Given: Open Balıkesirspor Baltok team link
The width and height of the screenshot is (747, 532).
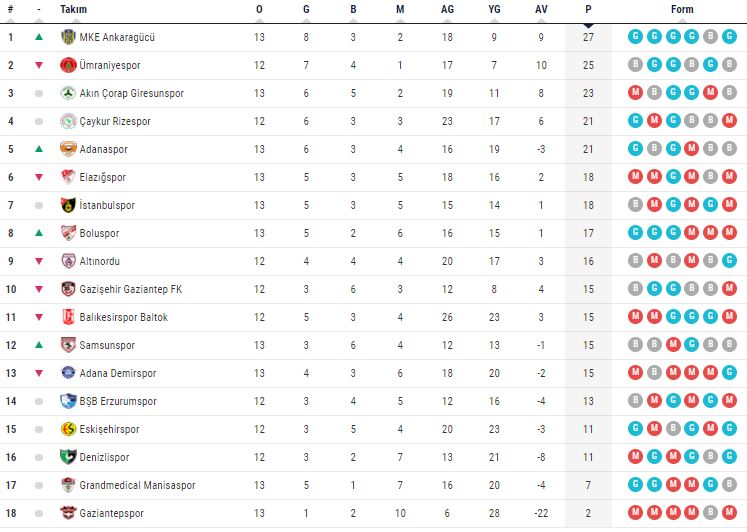Looking at the screenshot, I should click(123, 317).
